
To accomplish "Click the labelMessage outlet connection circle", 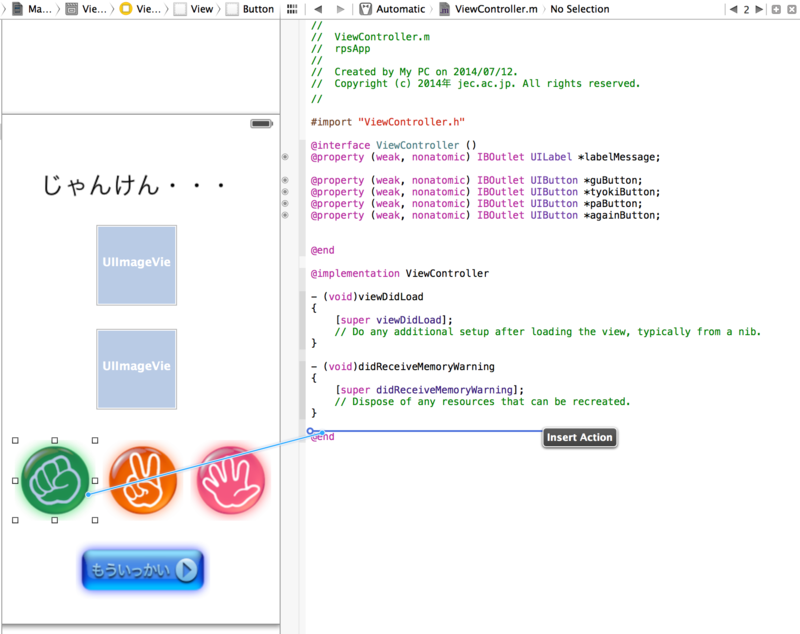I will click(x=285, y=157).
